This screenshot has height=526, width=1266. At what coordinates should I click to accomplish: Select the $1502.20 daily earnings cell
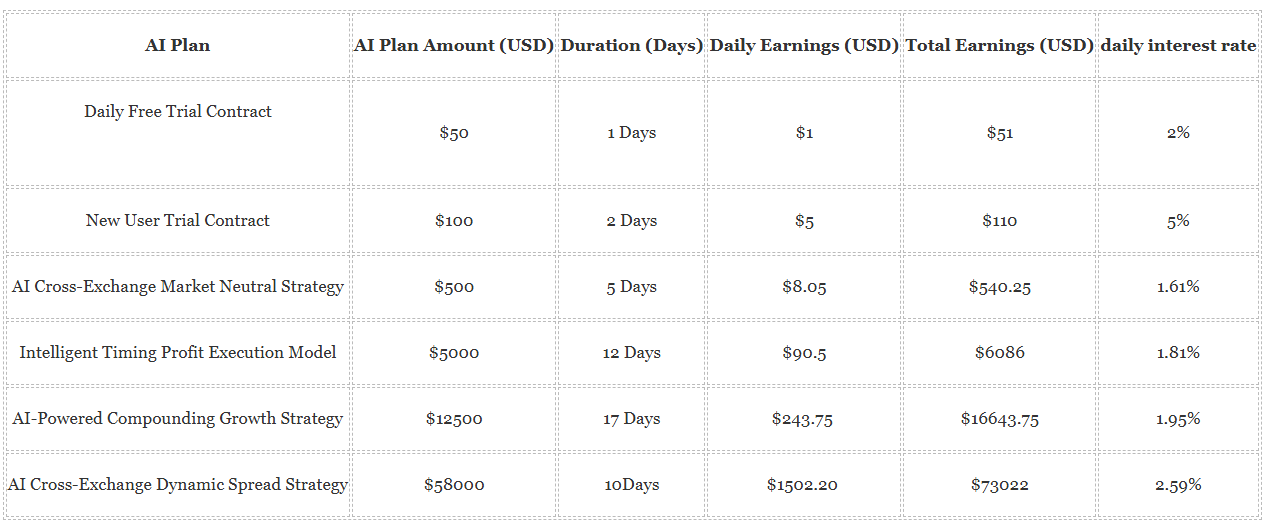pyautogui.click(x=804, y=484)
